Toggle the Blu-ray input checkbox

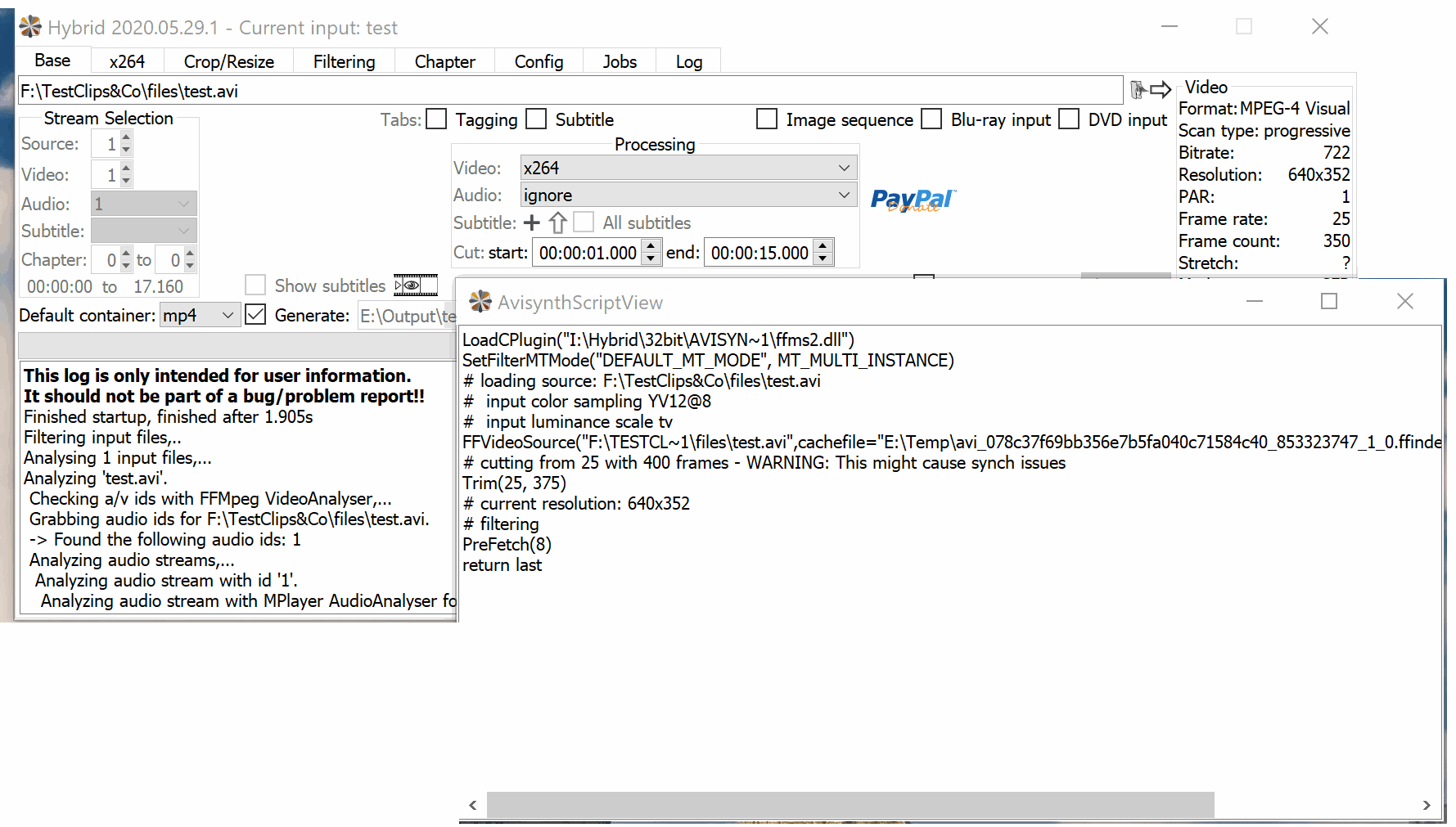[x=931, y=119]
